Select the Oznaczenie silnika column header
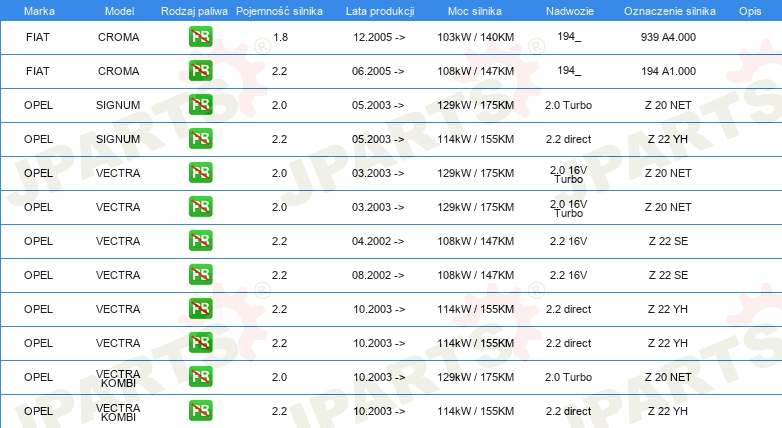The width and height of the screenshot is (782, 428). (670, 11)
